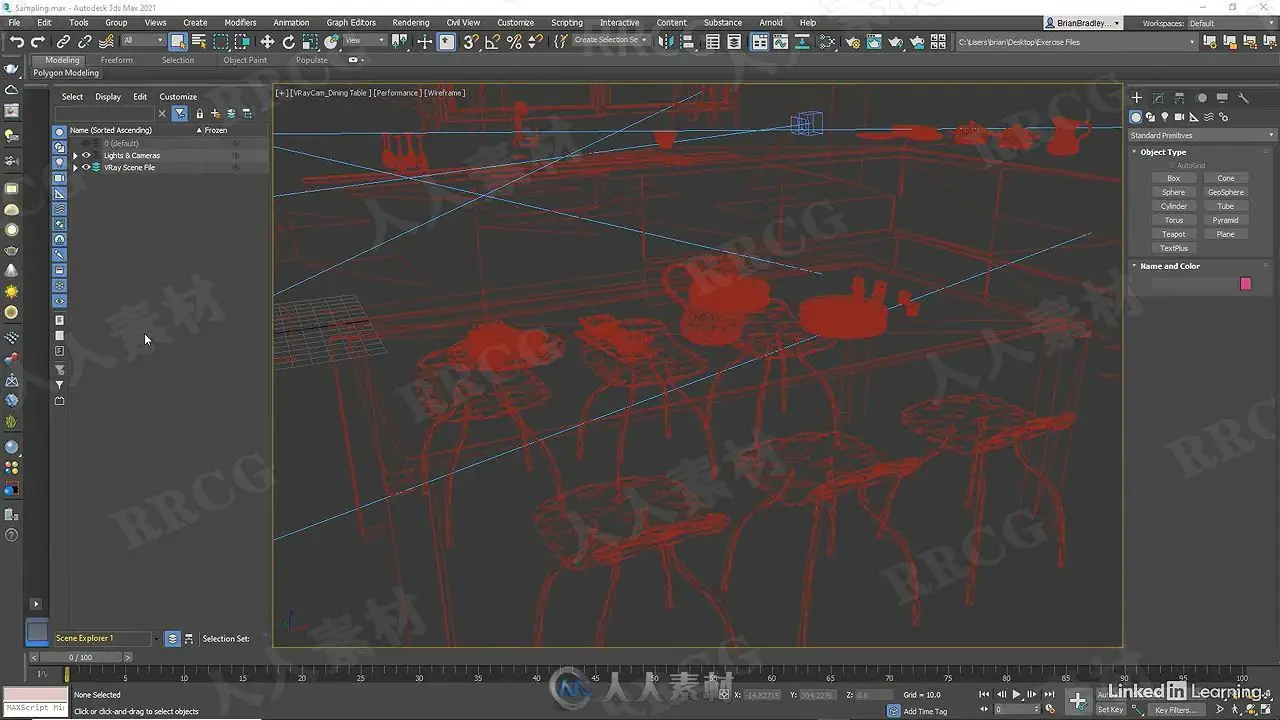Click the GeoSphere primitive button
The height and width of the screenshot is (720, 1280).
[1225, 192]
